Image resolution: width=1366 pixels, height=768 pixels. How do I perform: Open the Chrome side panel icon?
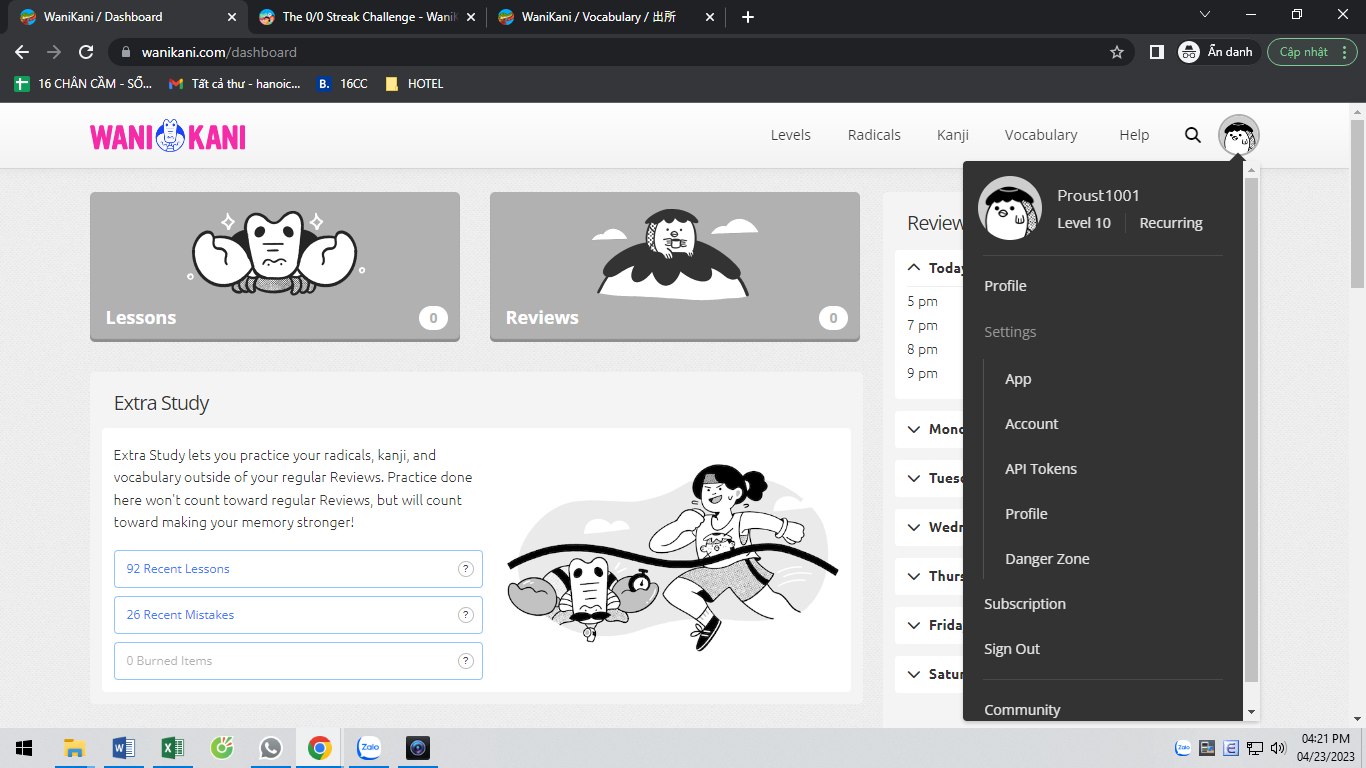pyautogui.click(x=1157, y=52)
